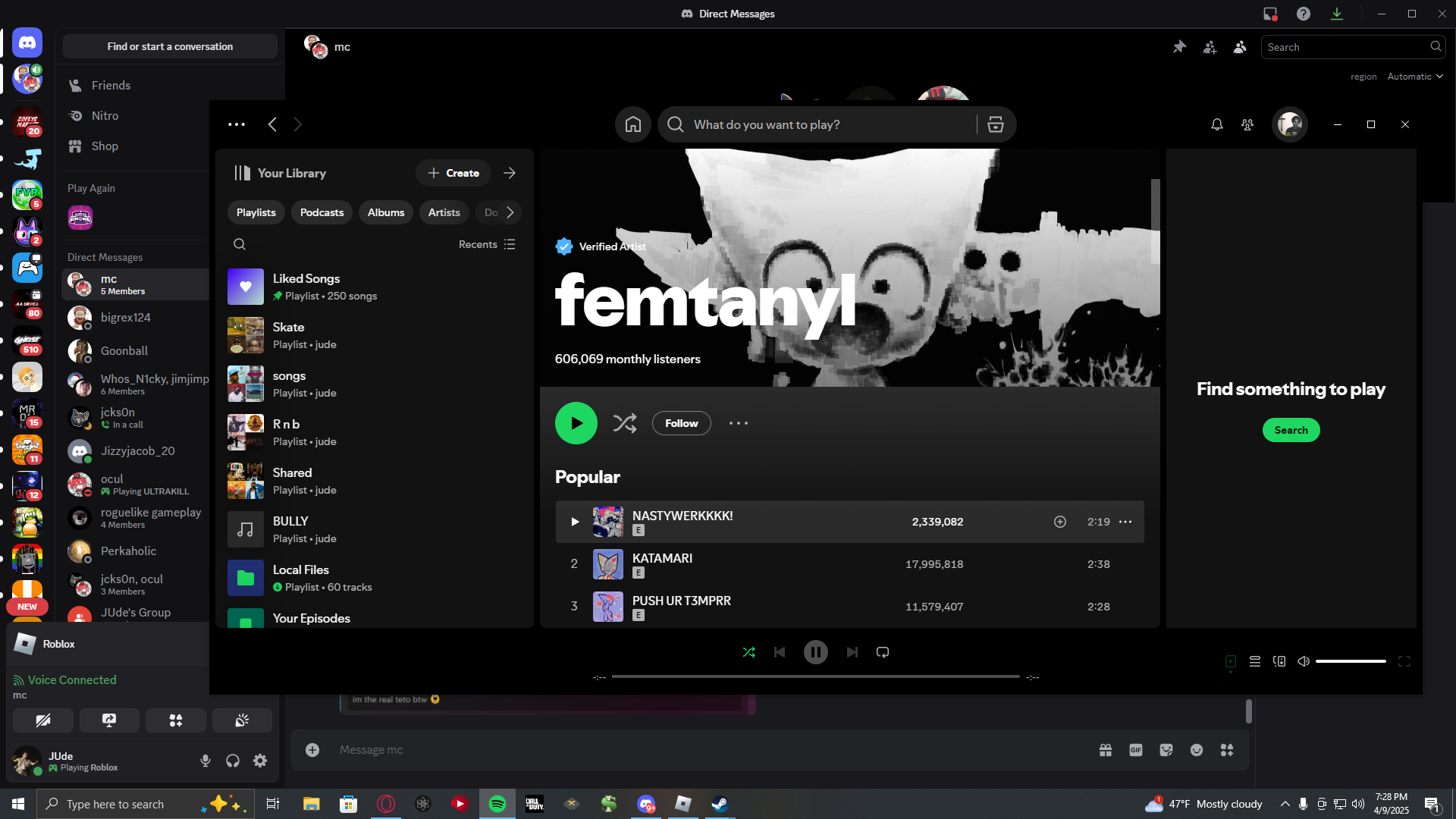Toggle shuffle in the player bar
This screenshot has height=819, width=1456.
748,652
